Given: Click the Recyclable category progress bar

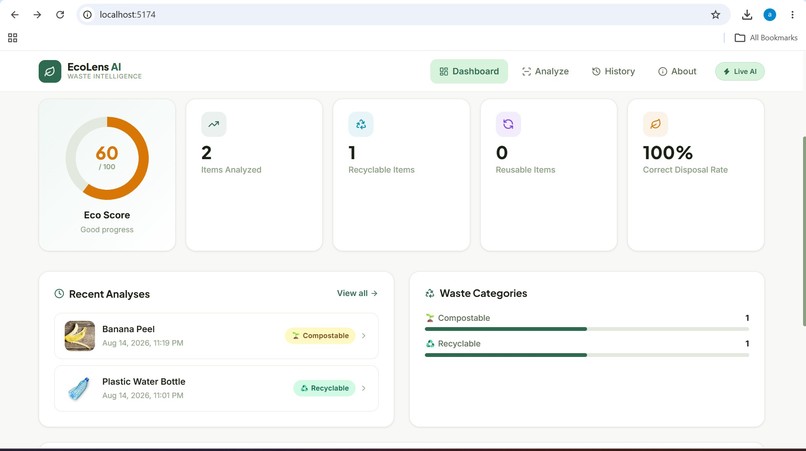Looking at the screenshot, I should 587,355.
